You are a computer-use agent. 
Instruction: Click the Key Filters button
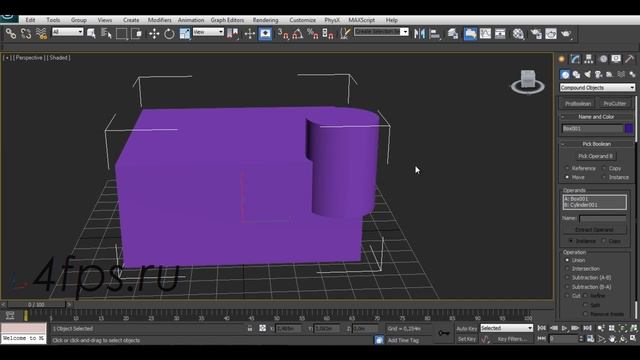click(x=512, y=339)
